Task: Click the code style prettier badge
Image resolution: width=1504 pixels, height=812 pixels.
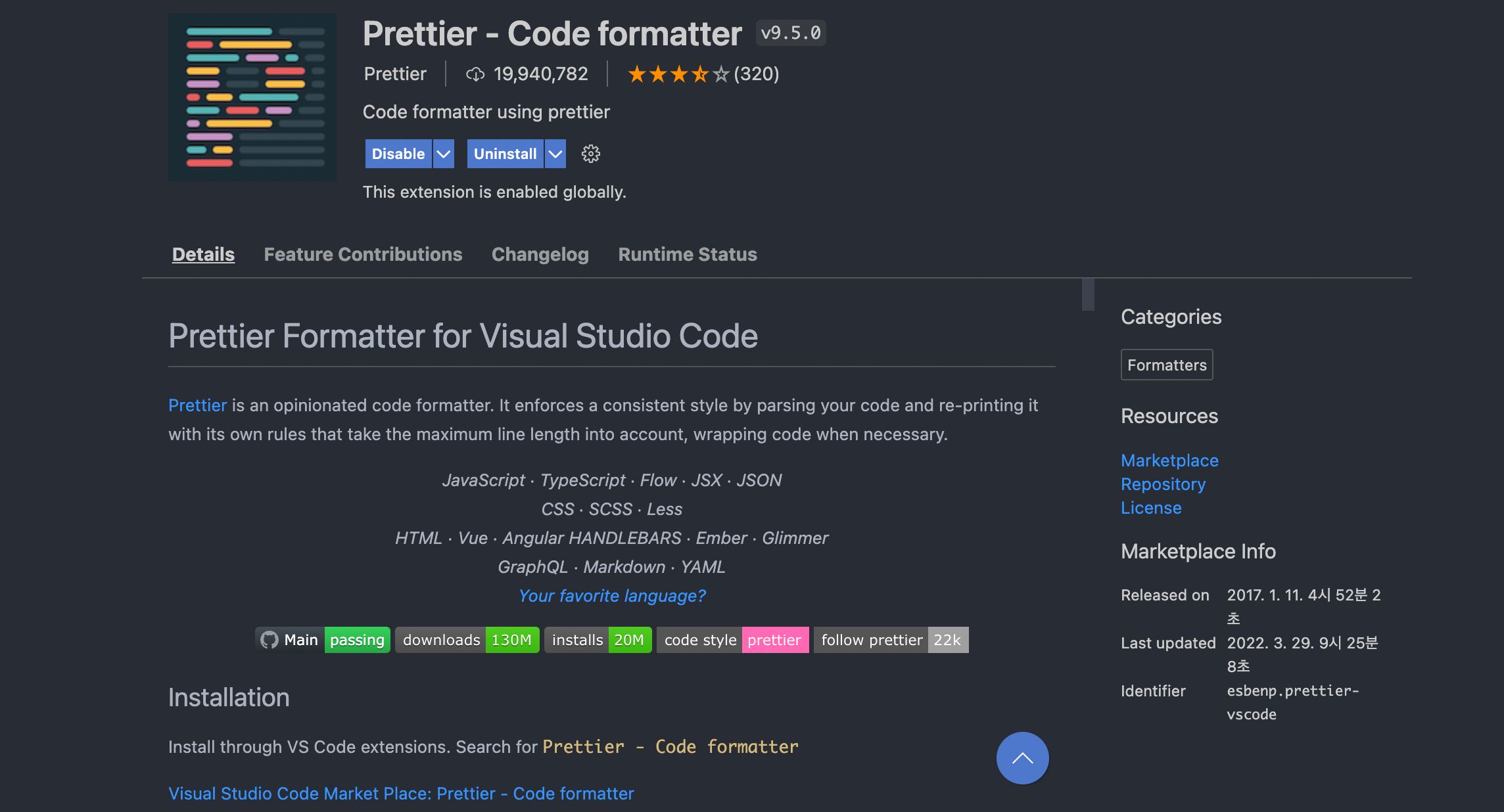Action: pos(732,640)
